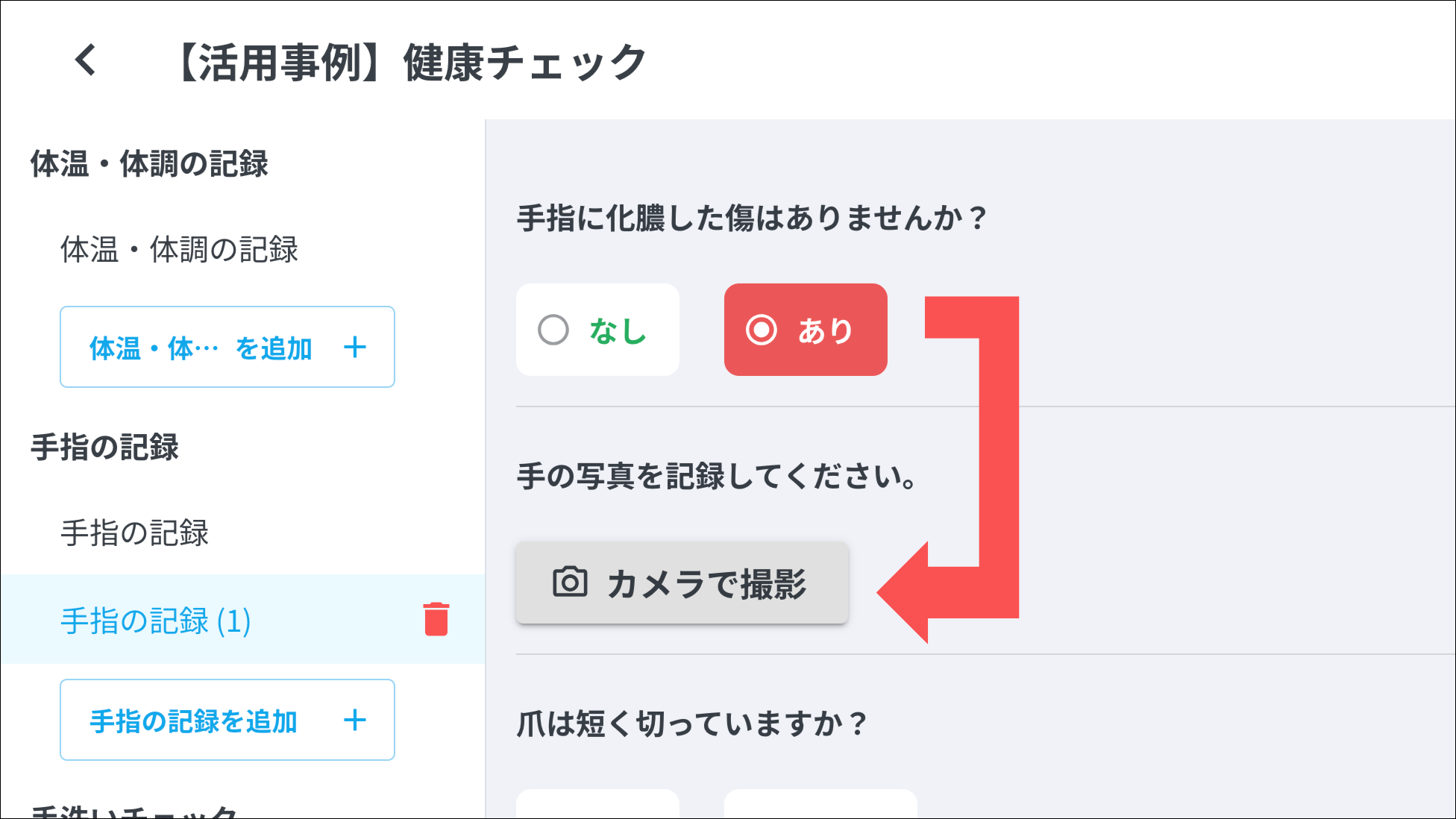The width and height of the screenshot is (1456, 819).
Task: Open 体温・体調の記録 sidebar entry
Action: point(179,249)
